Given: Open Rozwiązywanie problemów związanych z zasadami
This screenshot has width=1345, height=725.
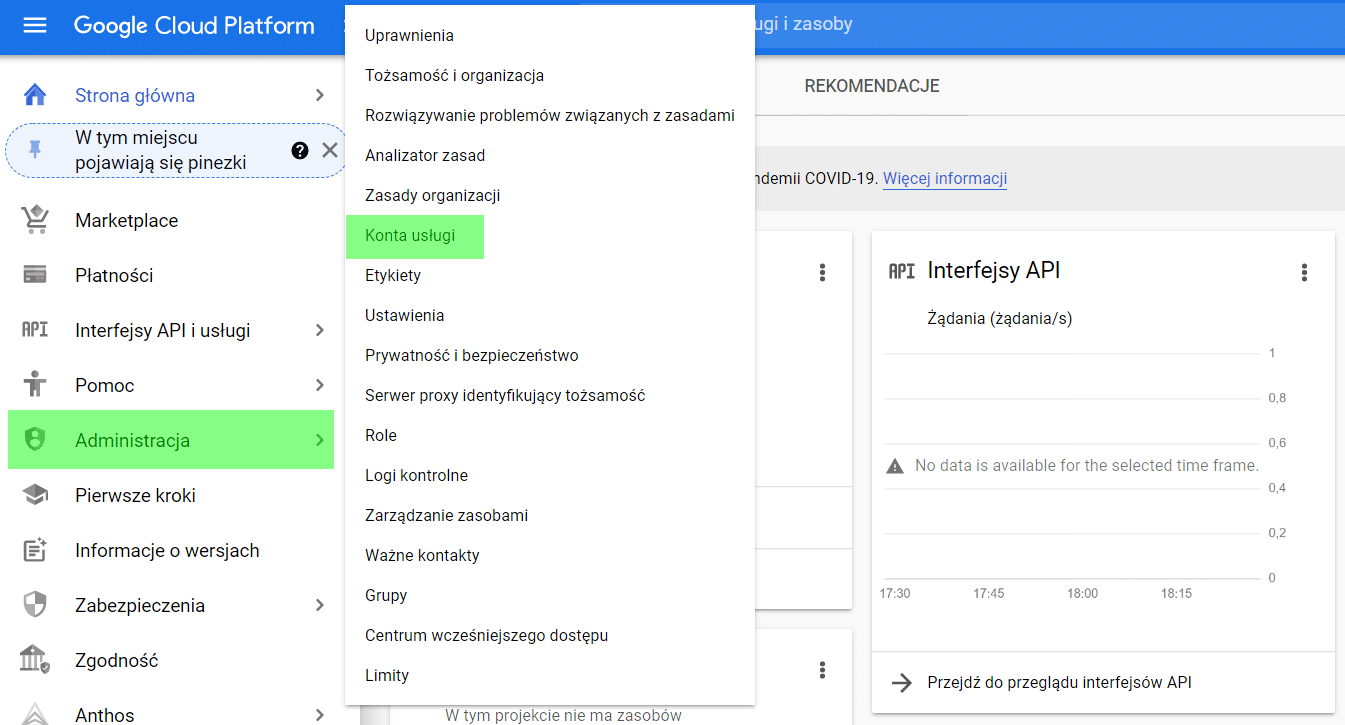Looking at the screenshot, I should [x=550, y=115].
